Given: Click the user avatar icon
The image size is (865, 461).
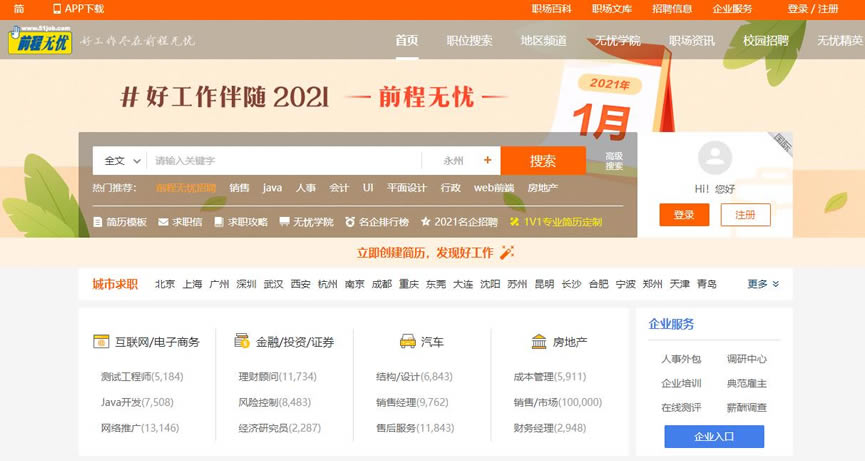Looking at the screenshot, I should 714,157.
